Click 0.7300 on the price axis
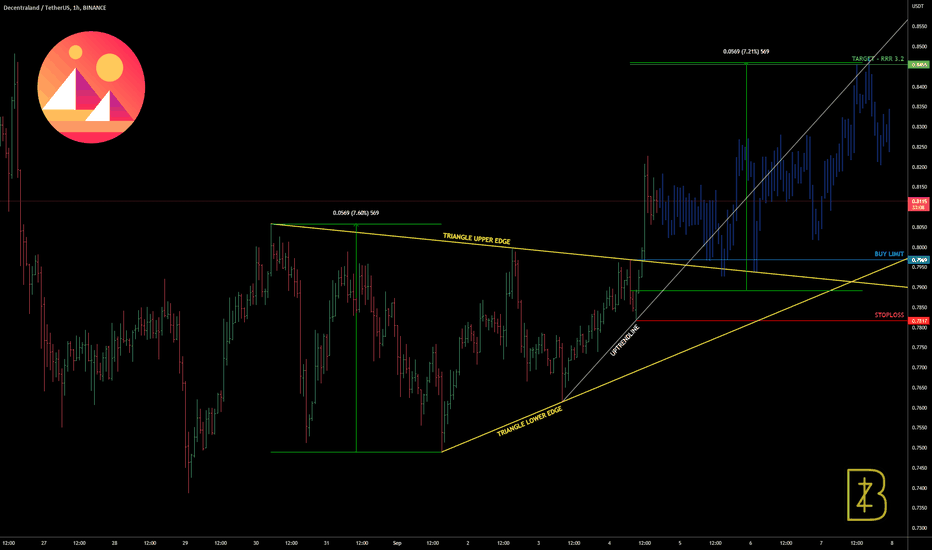The width and height of the screenshot is (932, 550). point(920,528)
